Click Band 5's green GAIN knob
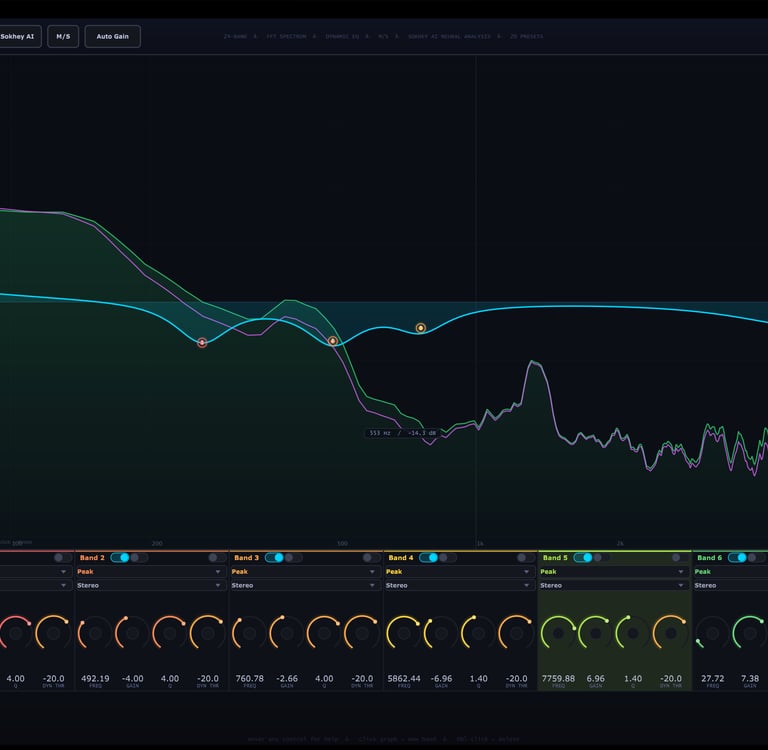 (x=595, y=633)
